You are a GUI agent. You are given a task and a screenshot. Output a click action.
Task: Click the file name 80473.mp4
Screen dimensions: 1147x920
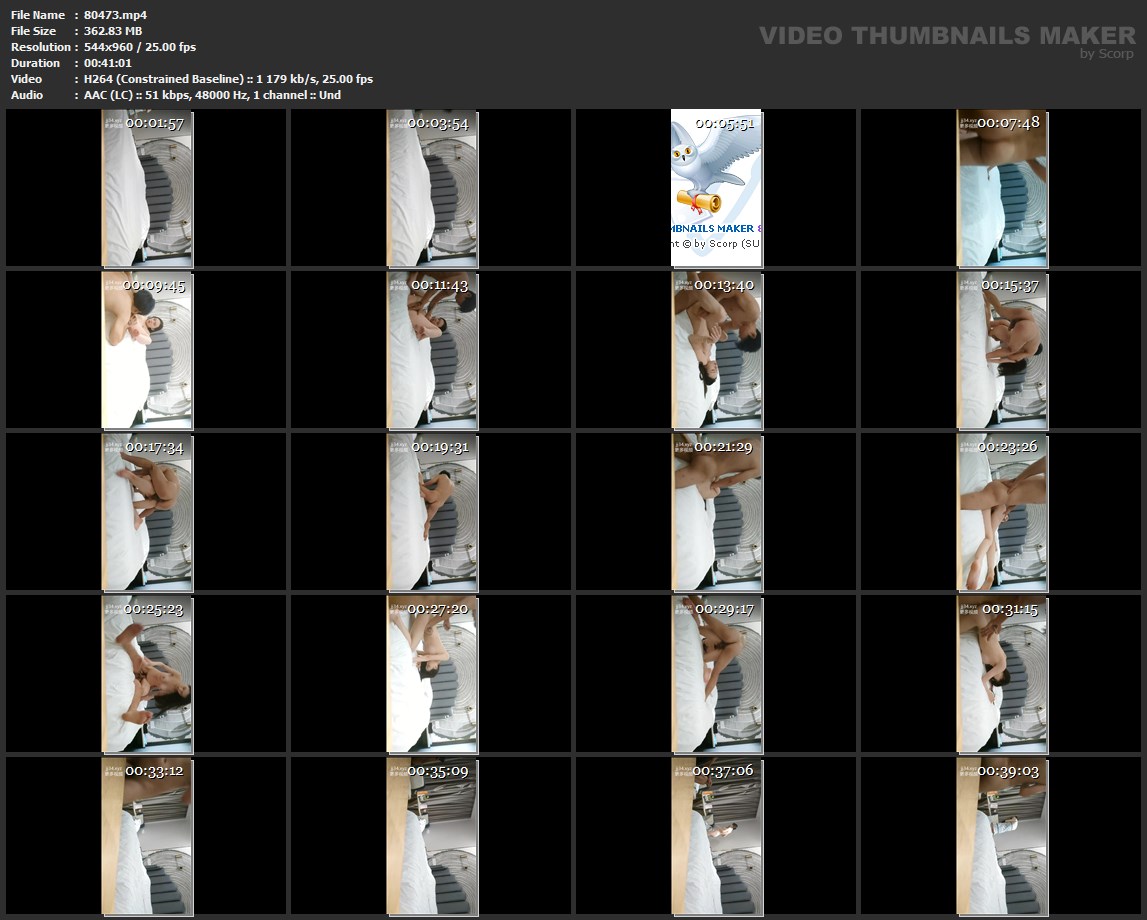pos(116,15)
